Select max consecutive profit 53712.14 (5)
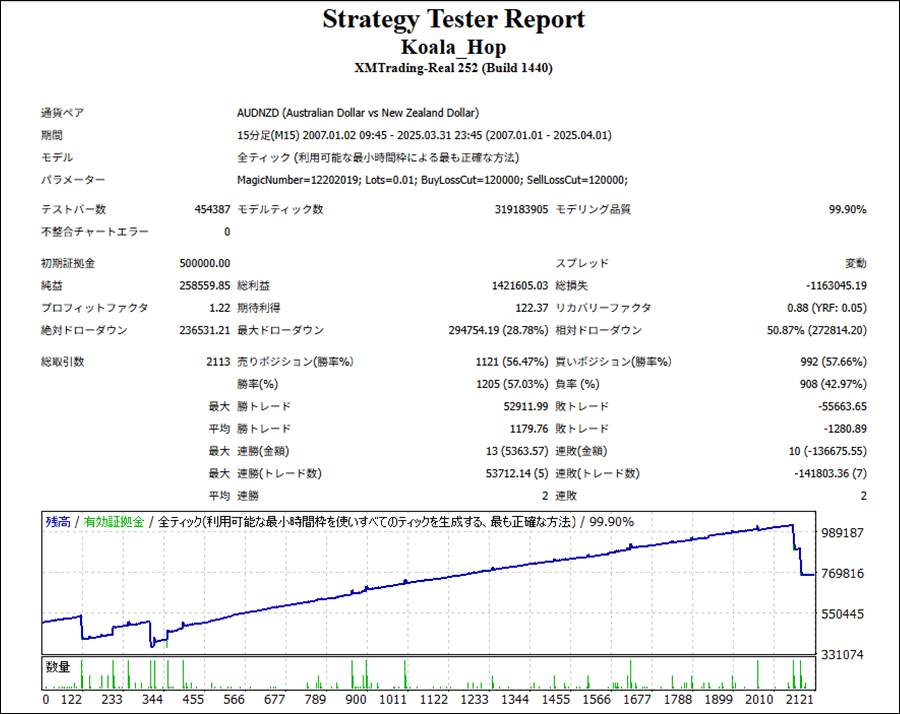The image size is (900, 714). pyautogui.click(x=517, y=474)
